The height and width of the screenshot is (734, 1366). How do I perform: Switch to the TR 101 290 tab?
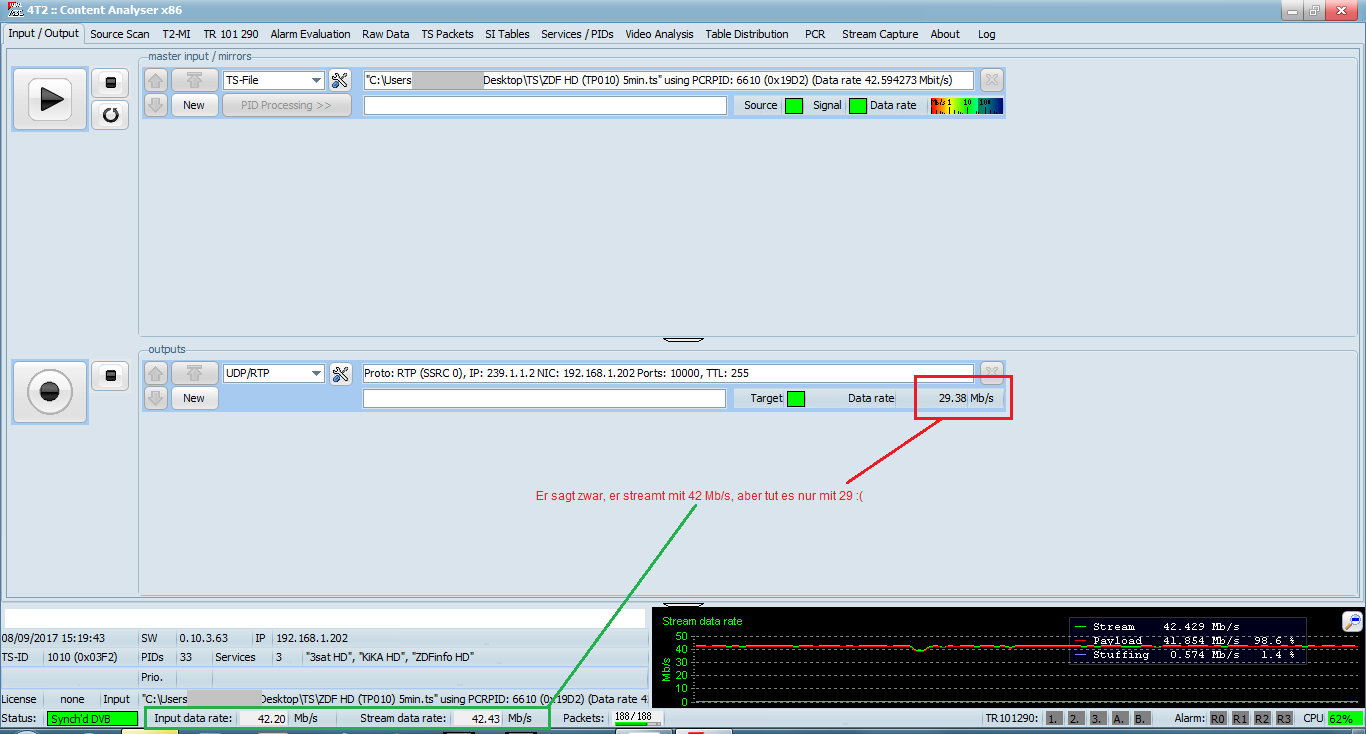tap(230, 34)
